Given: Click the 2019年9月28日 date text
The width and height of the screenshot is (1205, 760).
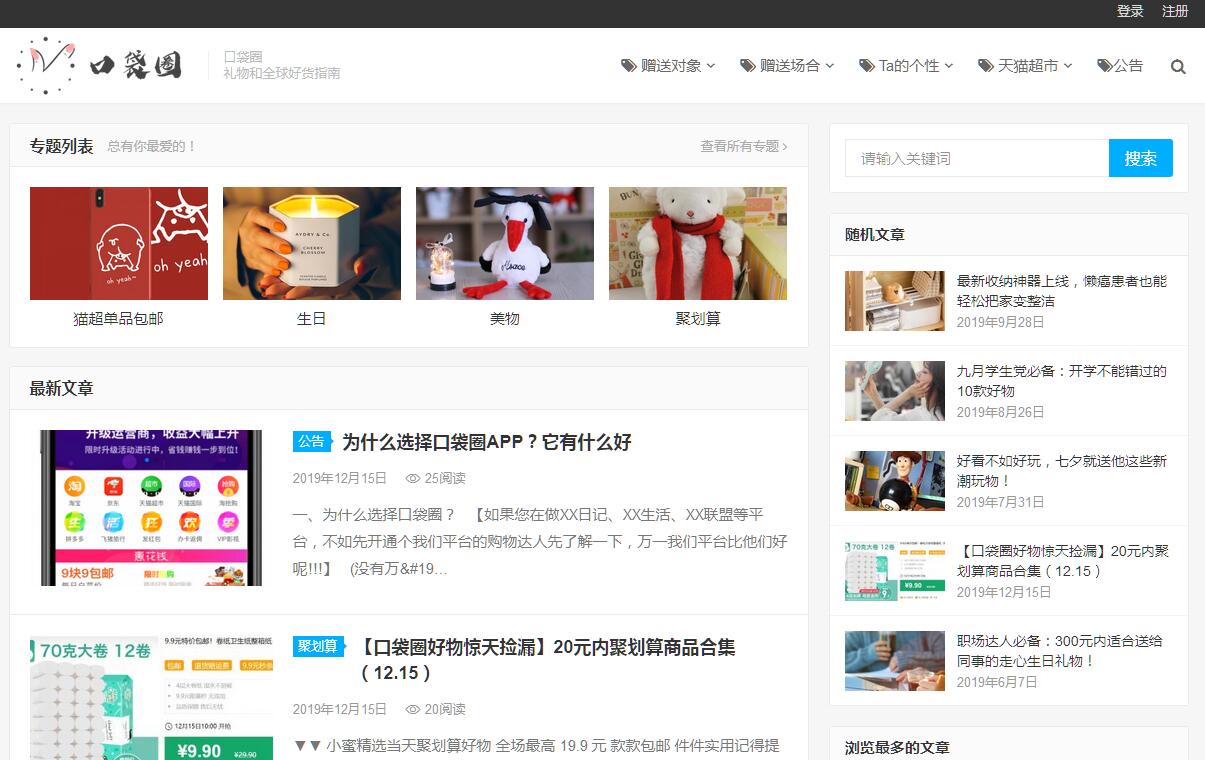Looking at the screenshot, I should click(1001, 322).
